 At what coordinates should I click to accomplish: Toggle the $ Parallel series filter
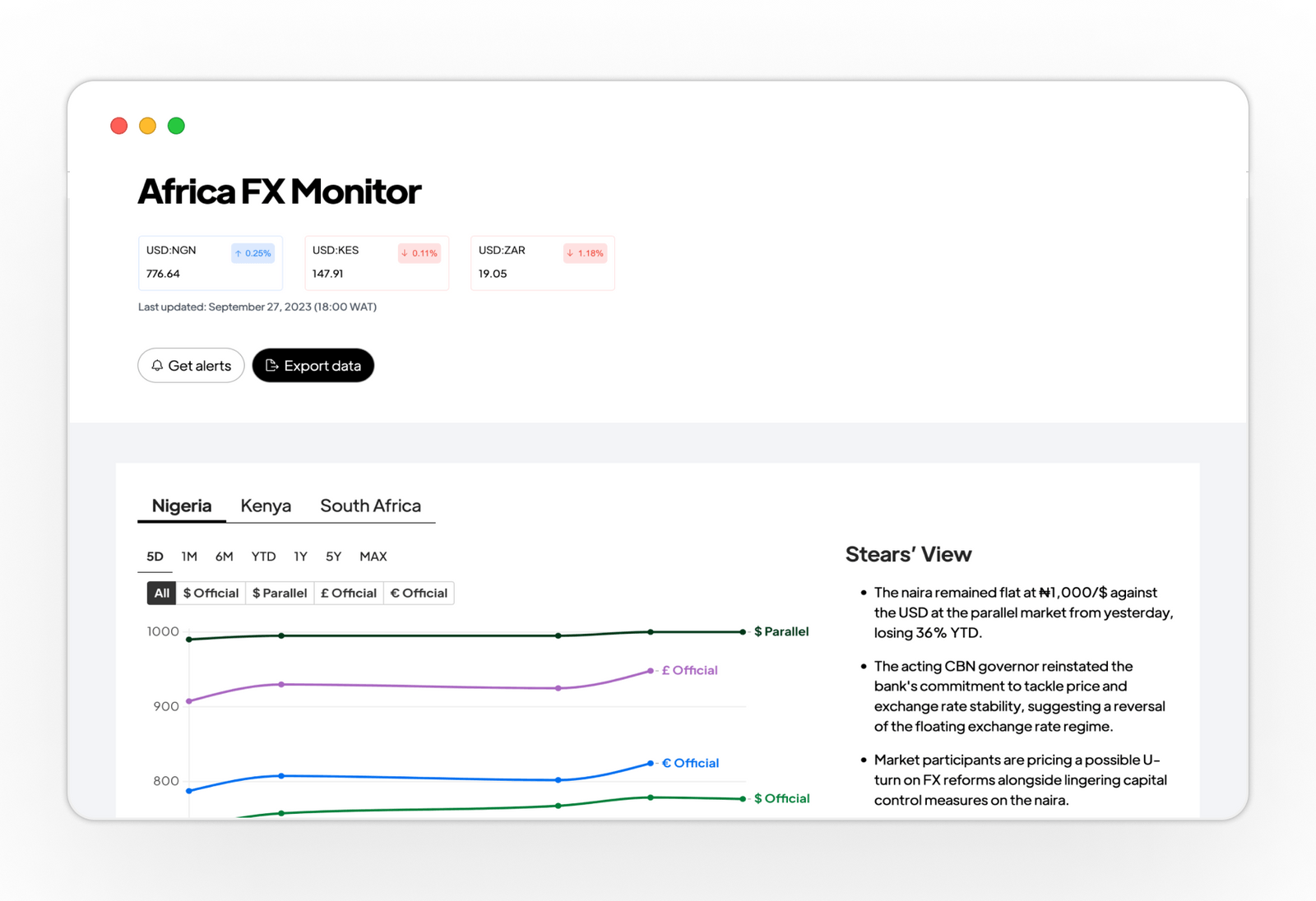pyautogui.click(x=280, y=593)
